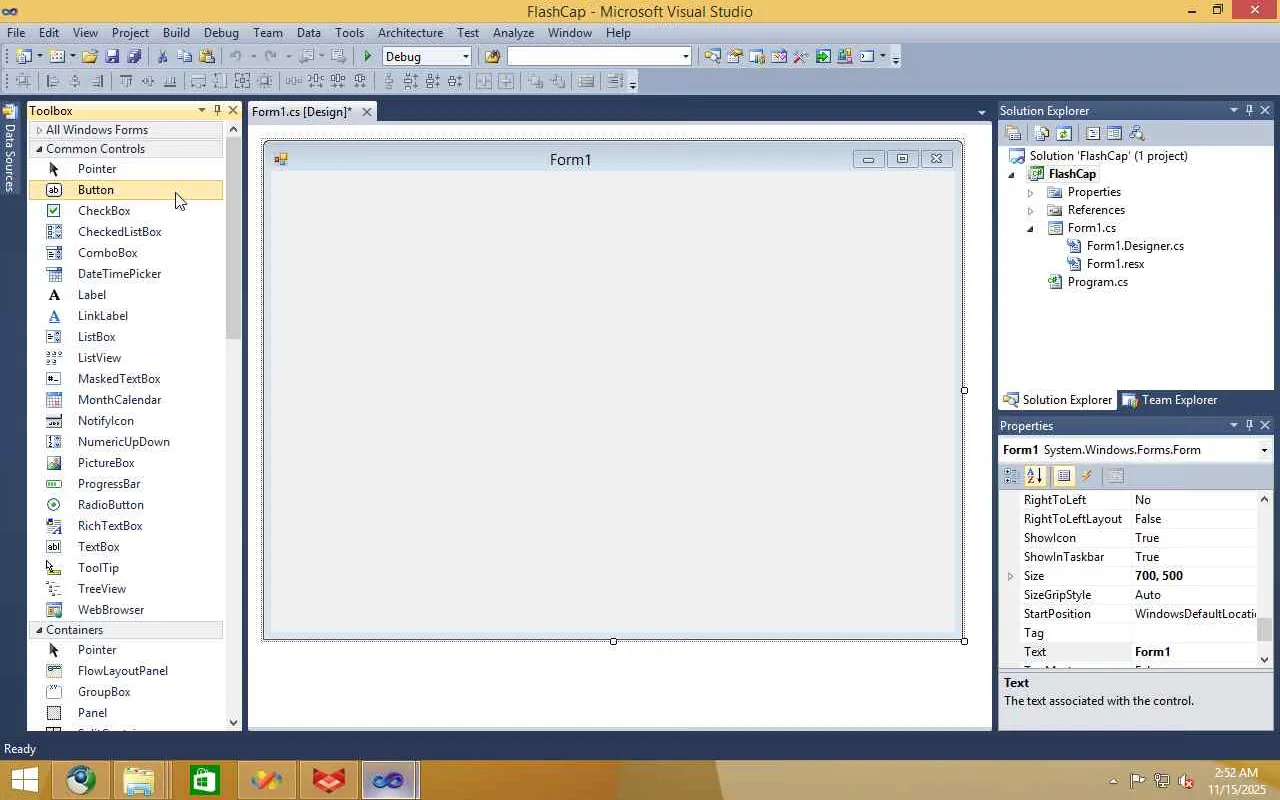Click the Paste clipboard icon
Viewport: 1280px width, 800px height.
[x=207, y=57]
